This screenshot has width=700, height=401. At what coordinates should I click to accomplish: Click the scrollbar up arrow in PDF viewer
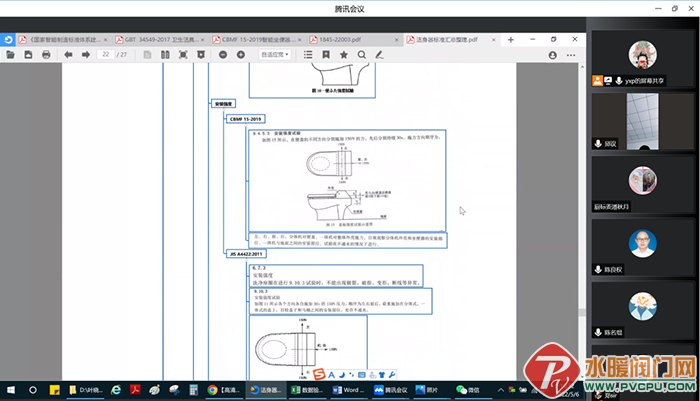pos(582,67)
